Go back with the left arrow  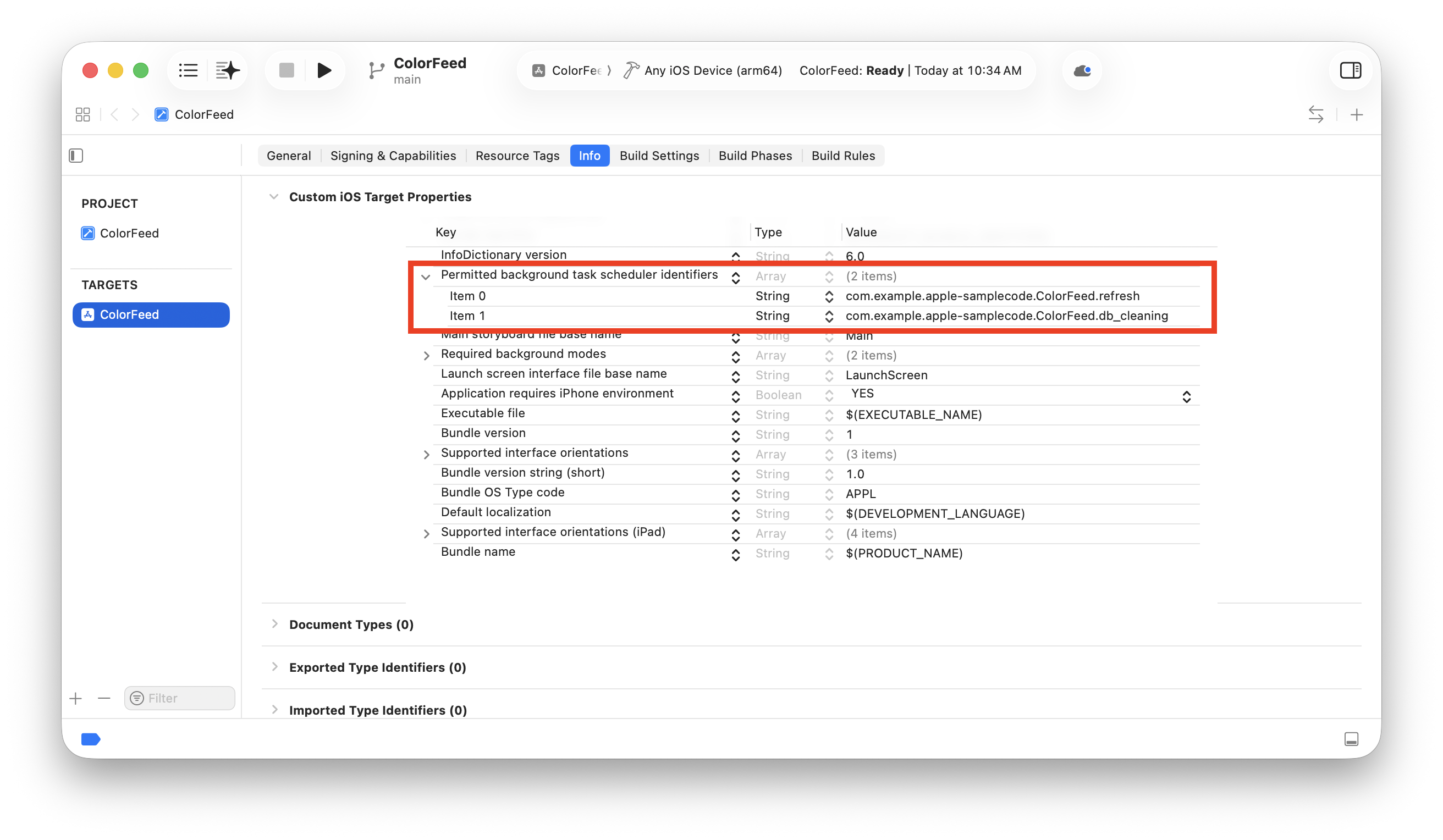point(114,114)
